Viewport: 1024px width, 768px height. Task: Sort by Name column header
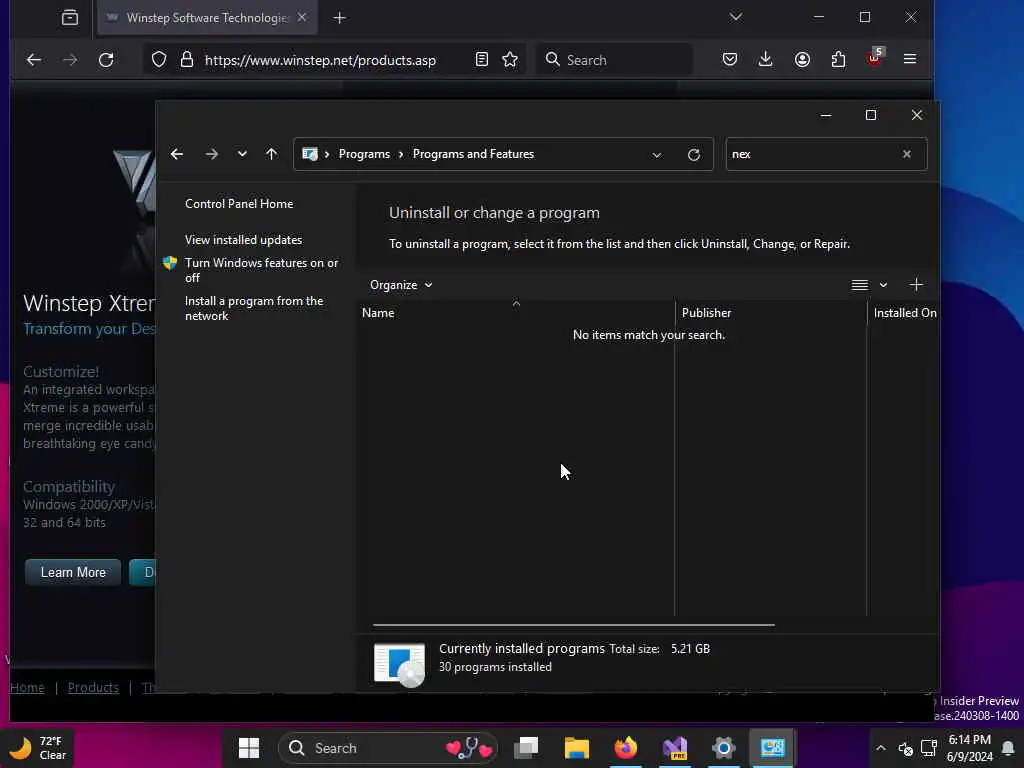click(516, 313)
